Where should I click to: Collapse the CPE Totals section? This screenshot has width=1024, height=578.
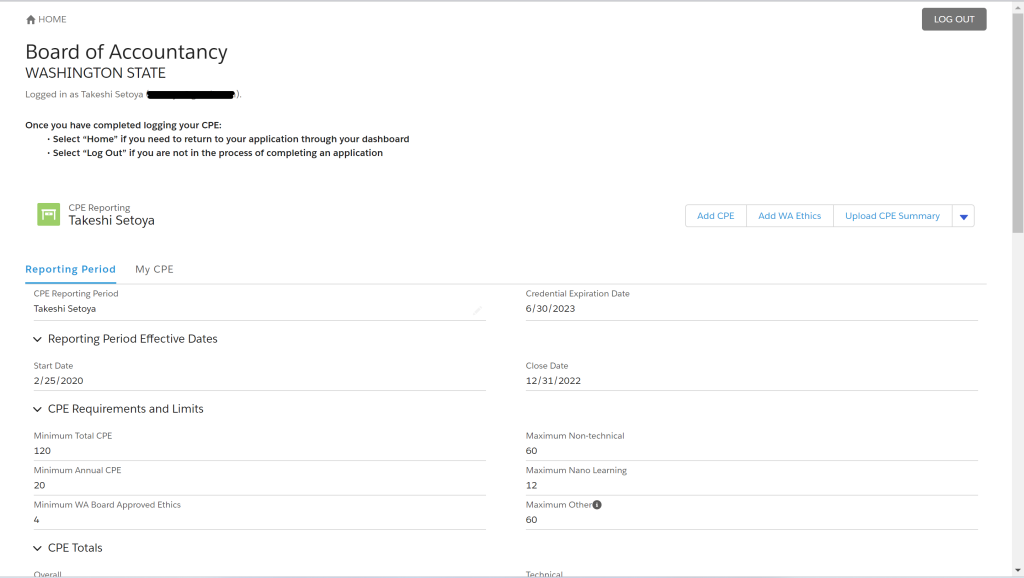point(37,548)
